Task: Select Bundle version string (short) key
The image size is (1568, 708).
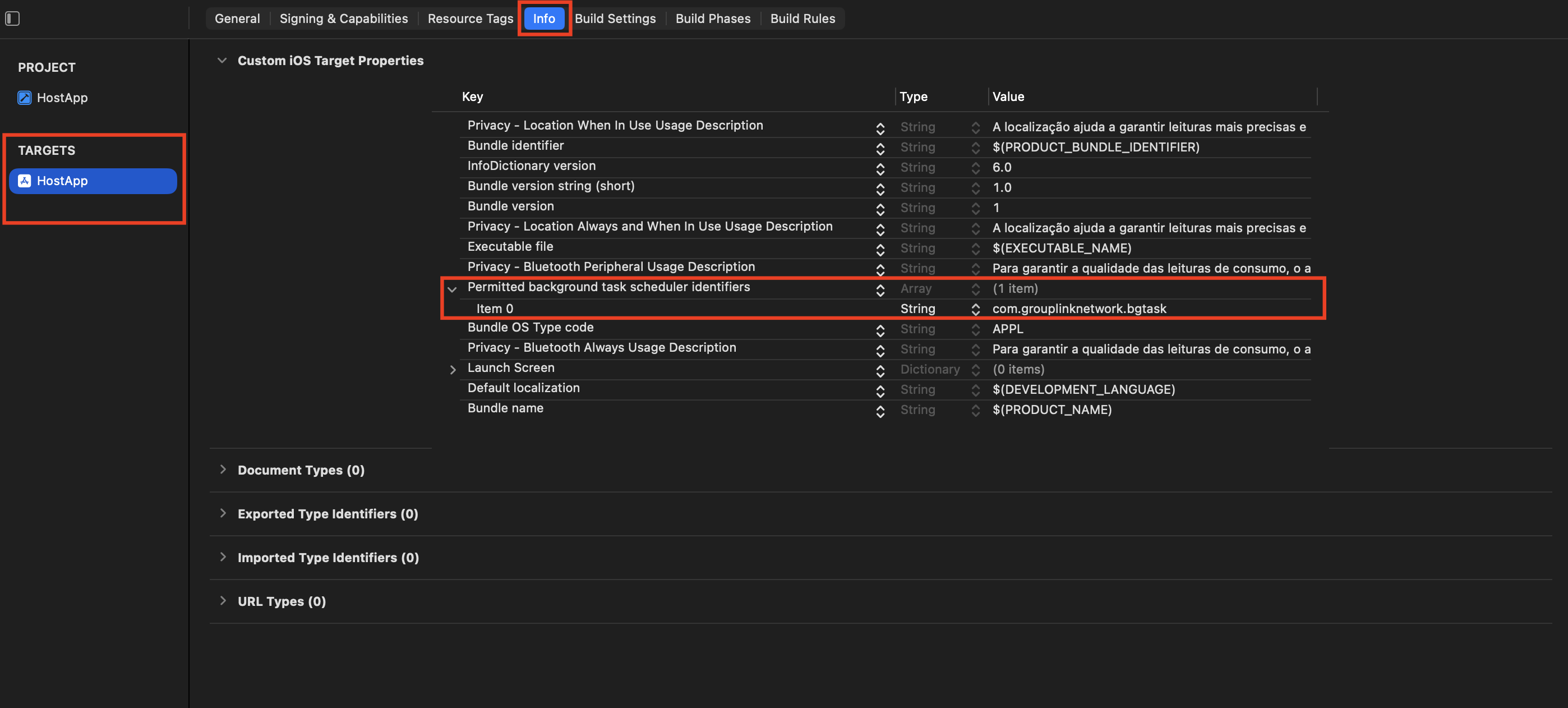Action: (551, 186)
